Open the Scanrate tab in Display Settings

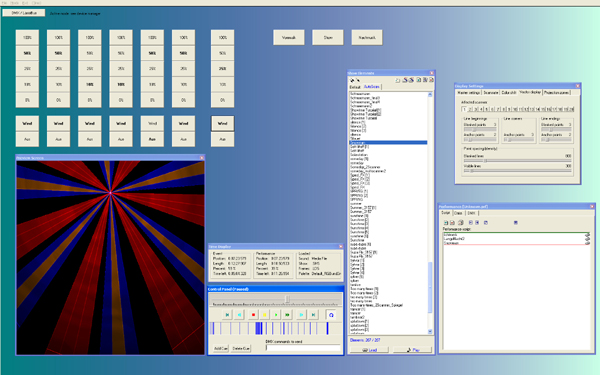(x=491, y=93)
